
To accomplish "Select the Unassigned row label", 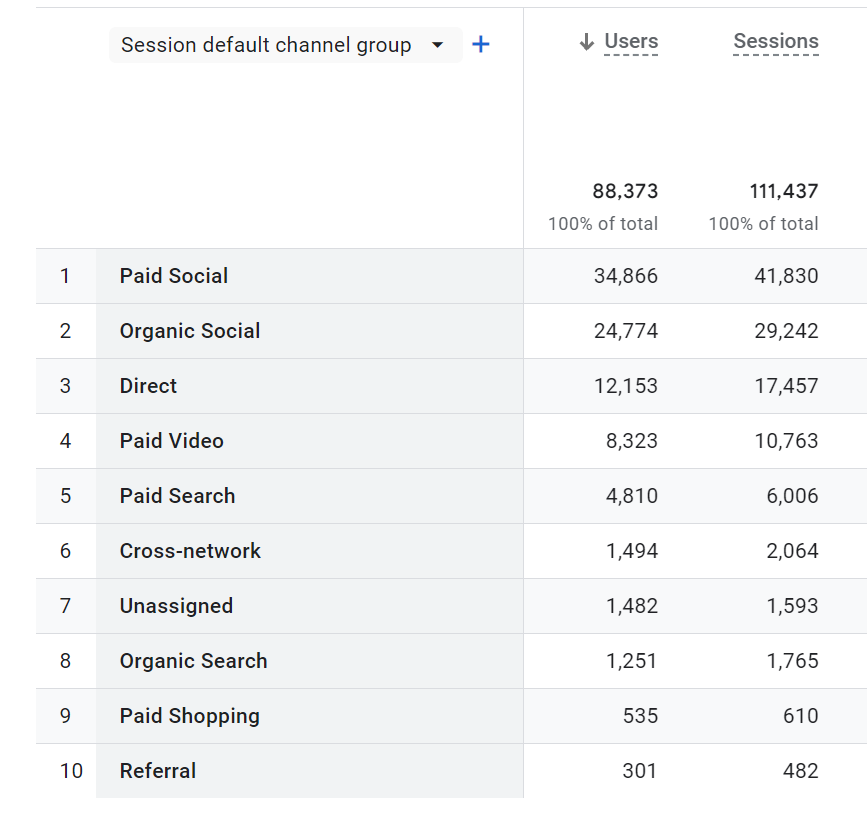I will coord(176,606).
